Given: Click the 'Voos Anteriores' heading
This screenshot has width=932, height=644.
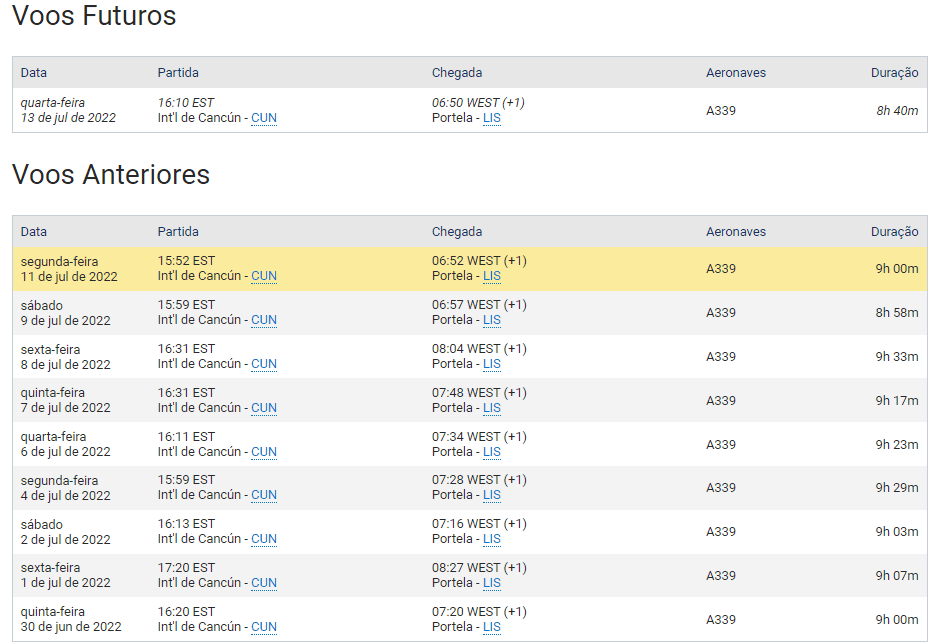Looking at the screenshot, I should (111, 175).
